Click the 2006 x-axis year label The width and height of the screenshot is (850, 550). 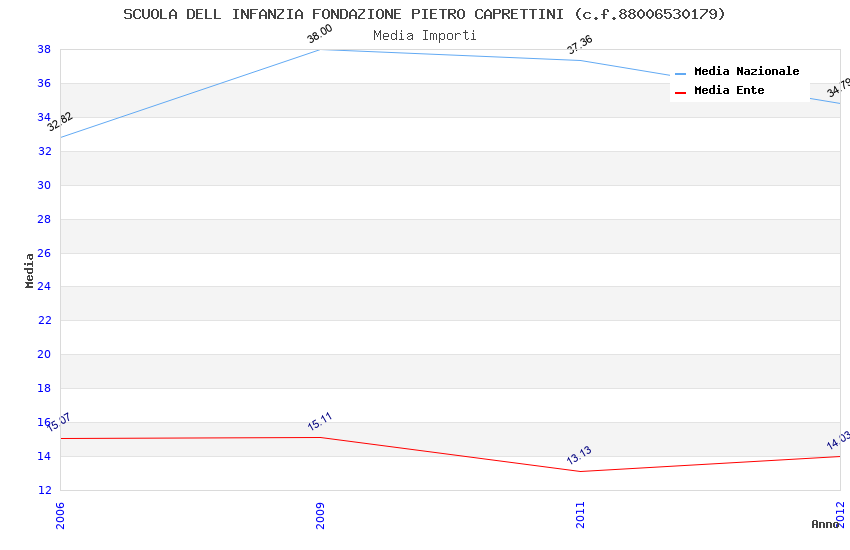(60, 515)
